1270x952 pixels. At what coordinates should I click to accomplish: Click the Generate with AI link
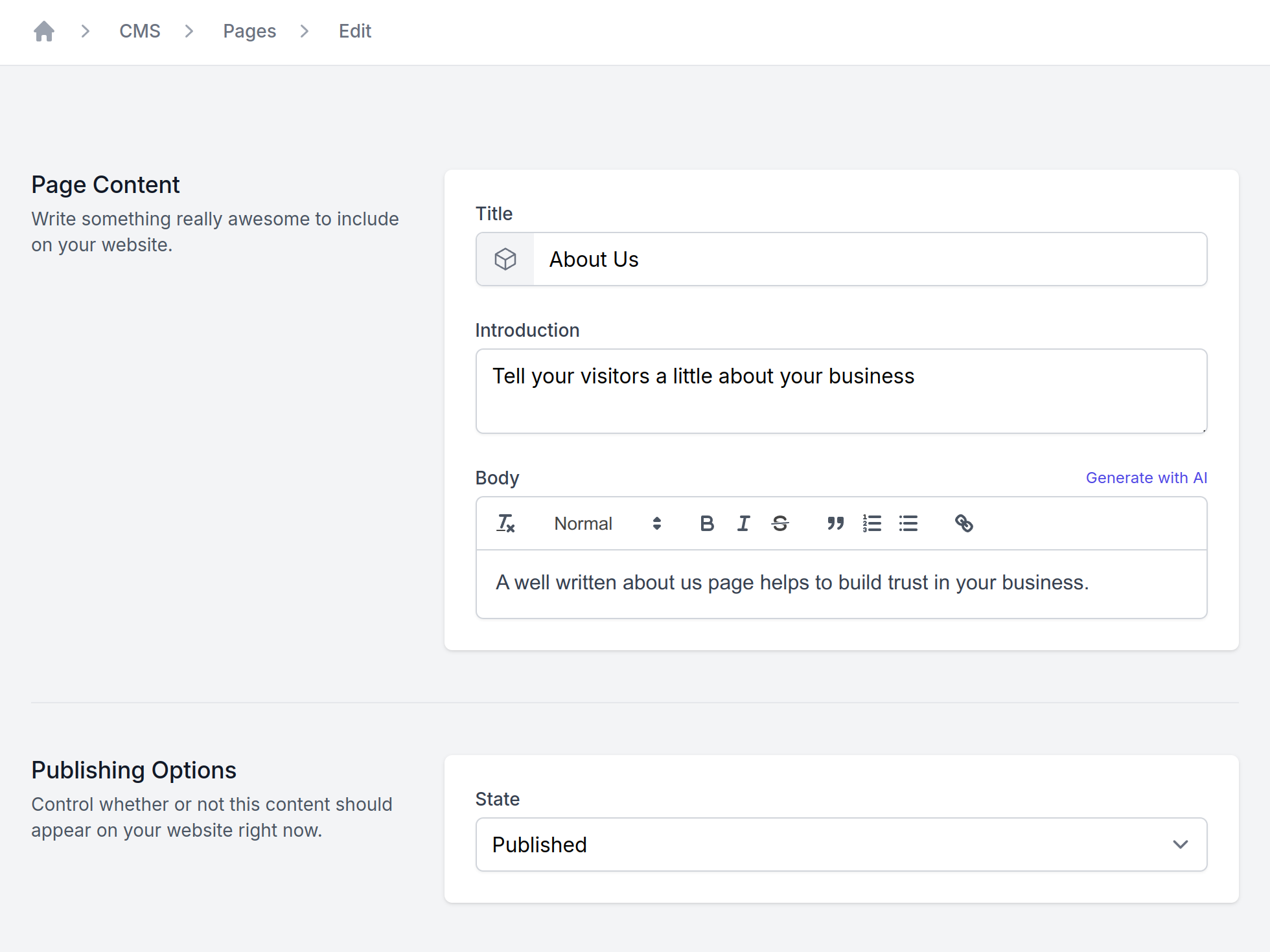pyautogui.click(x=1146, y=478)
